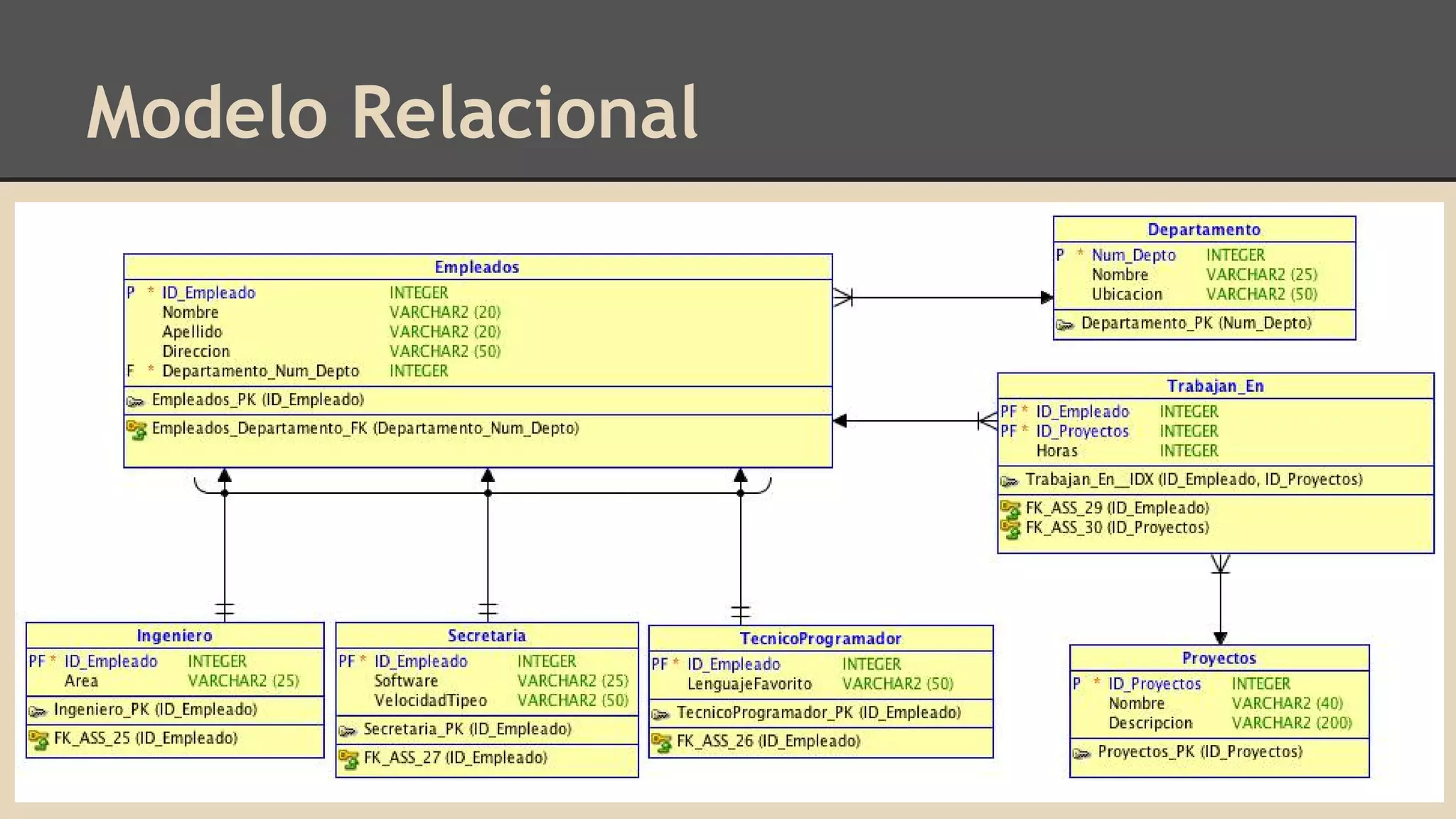Click the LenguajeFavorito column entry

(749, 684)
